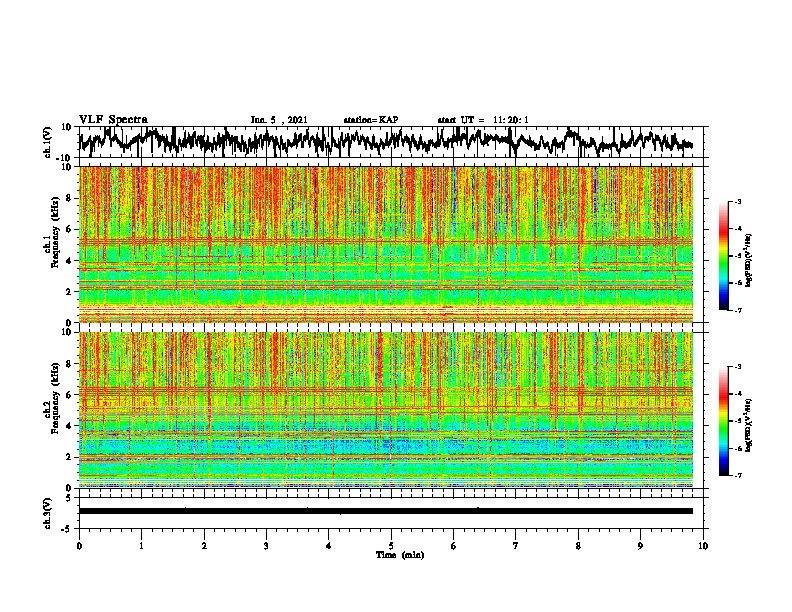Click the '-7' label on ch.1 colorbar

pyautogui.click(x=738, y=310)
